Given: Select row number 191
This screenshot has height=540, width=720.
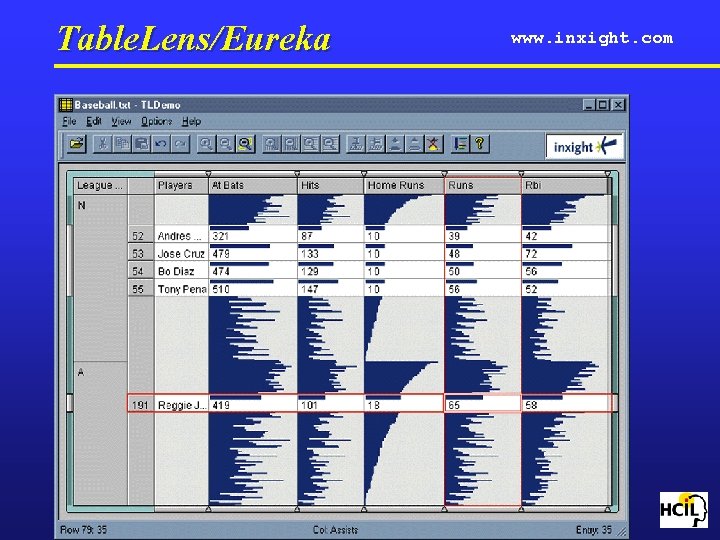Looking at the screenshot, I should (x=141, y=405).
